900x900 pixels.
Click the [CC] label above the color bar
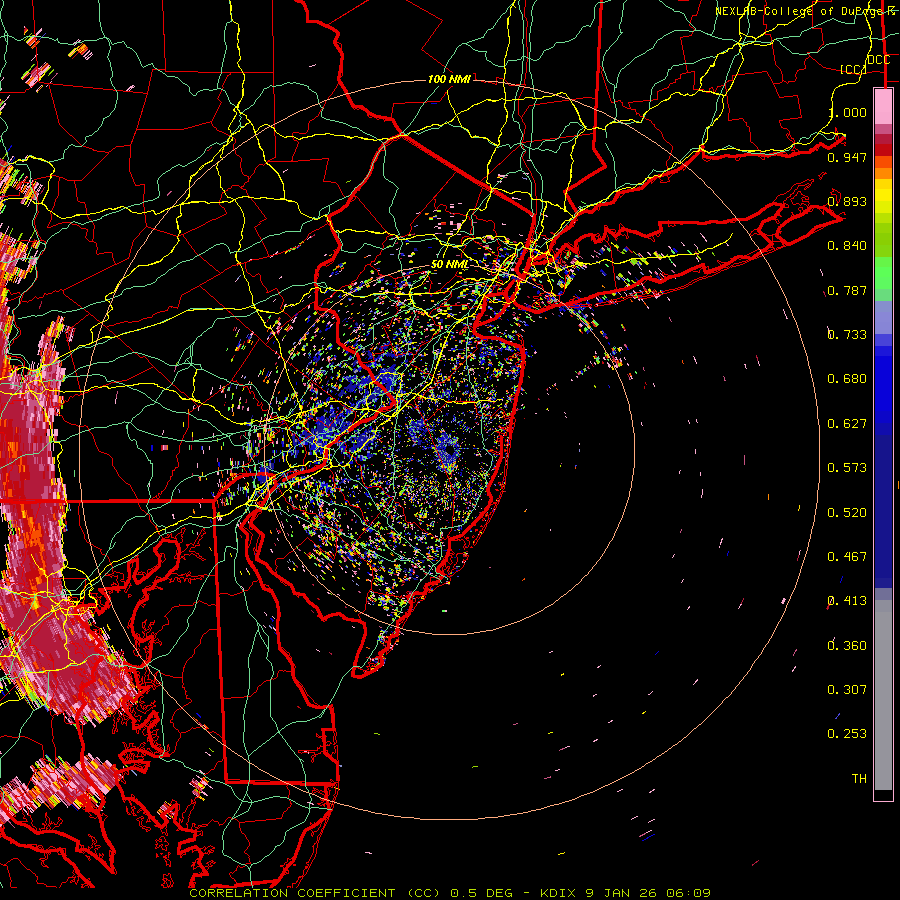pos(853,70)
